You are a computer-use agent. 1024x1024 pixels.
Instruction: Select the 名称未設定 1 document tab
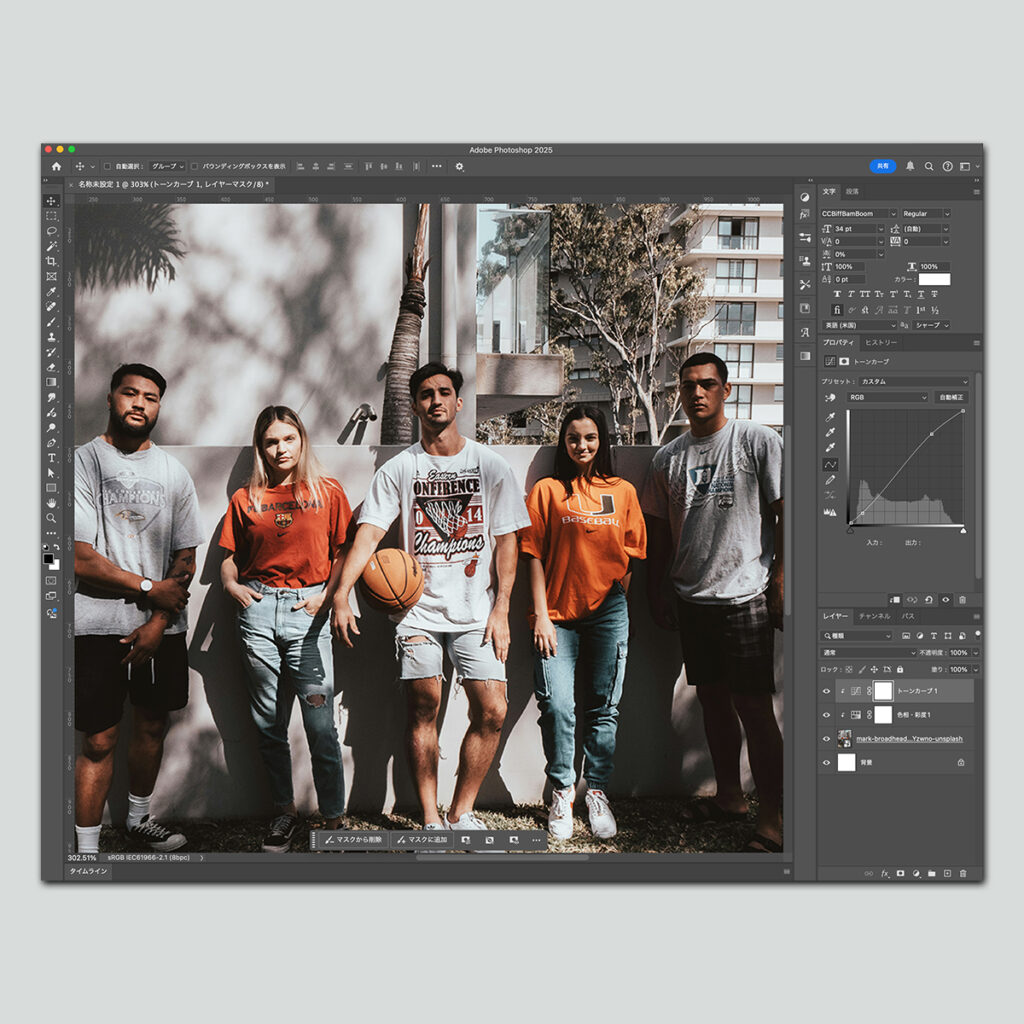pos(174,184)
